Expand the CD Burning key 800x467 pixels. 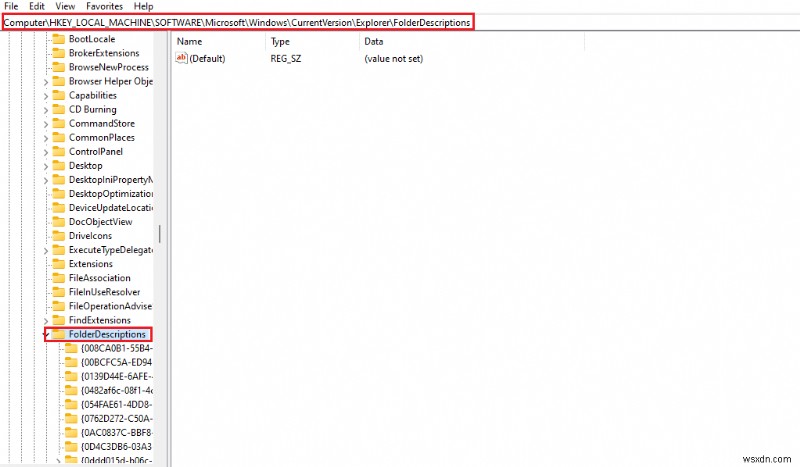(46, 110)
